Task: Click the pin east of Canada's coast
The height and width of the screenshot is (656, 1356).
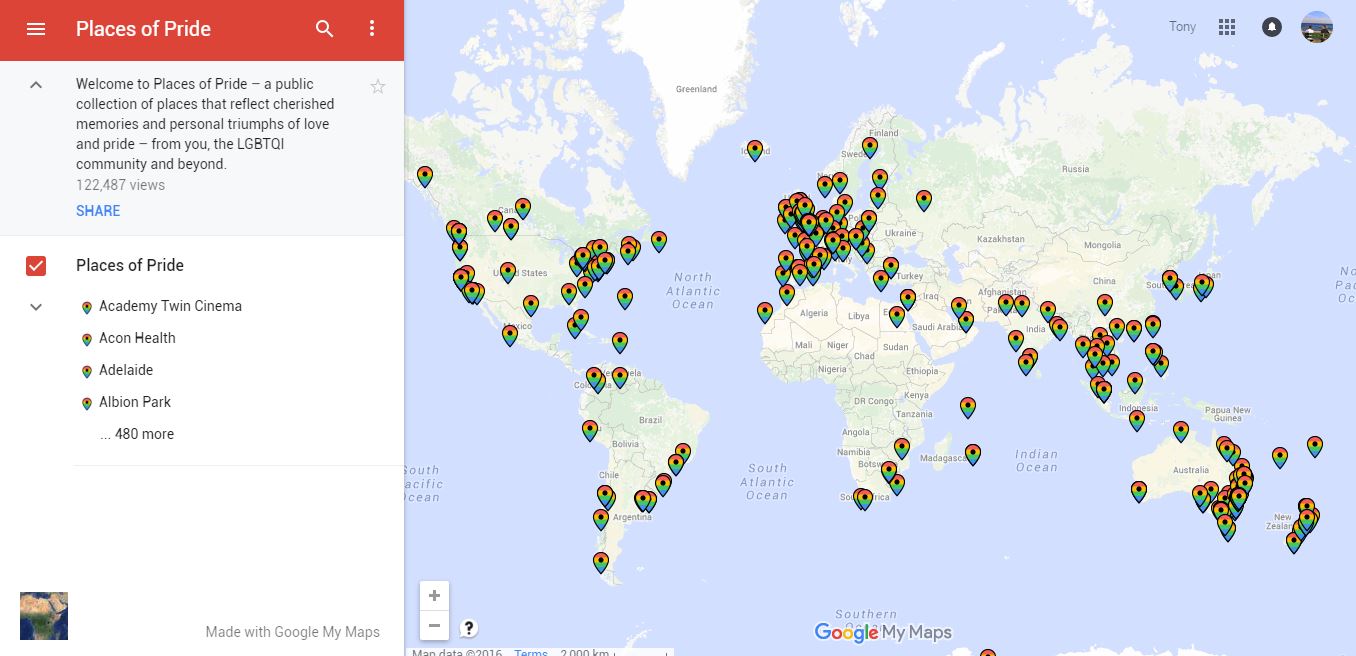Action: tap(659, 241)
